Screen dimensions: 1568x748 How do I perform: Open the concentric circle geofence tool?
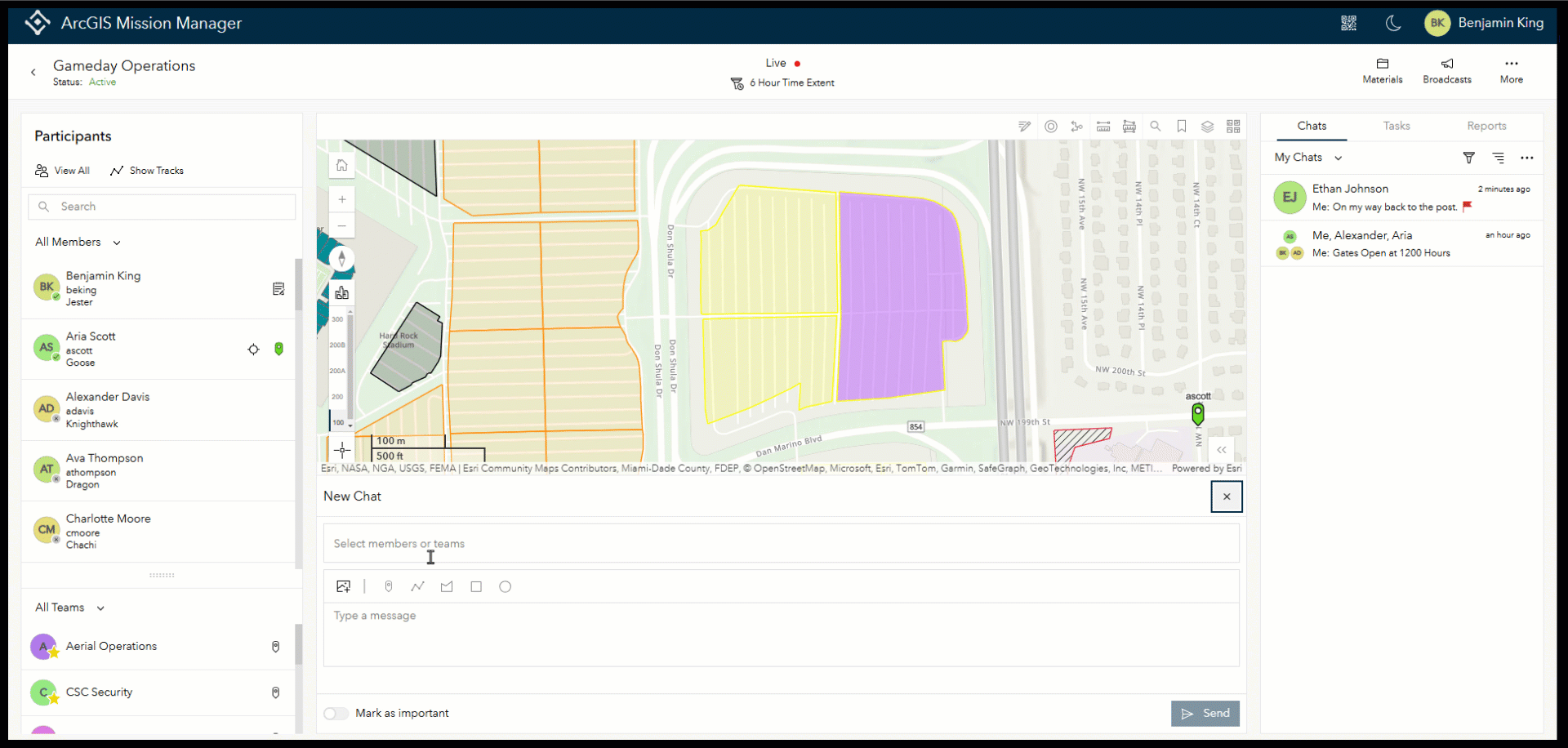pos(1051,127)
